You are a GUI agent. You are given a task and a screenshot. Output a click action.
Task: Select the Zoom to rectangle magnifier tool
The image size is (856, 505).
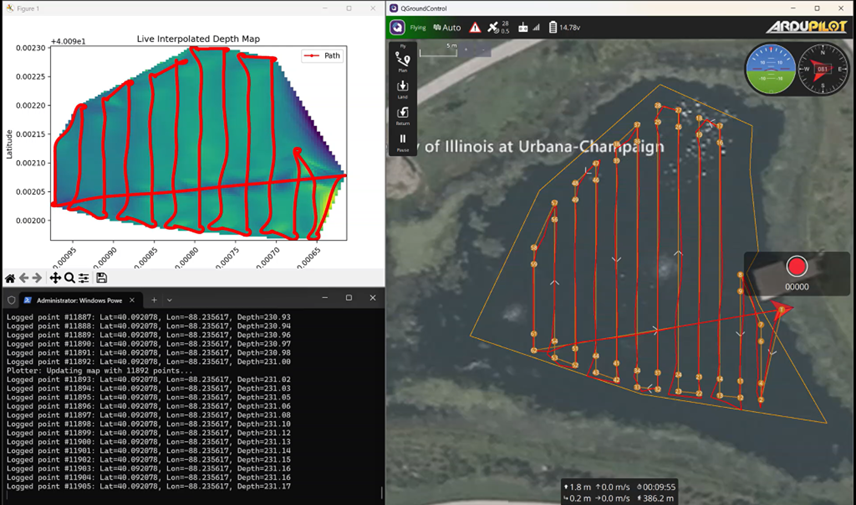point(69,278)
